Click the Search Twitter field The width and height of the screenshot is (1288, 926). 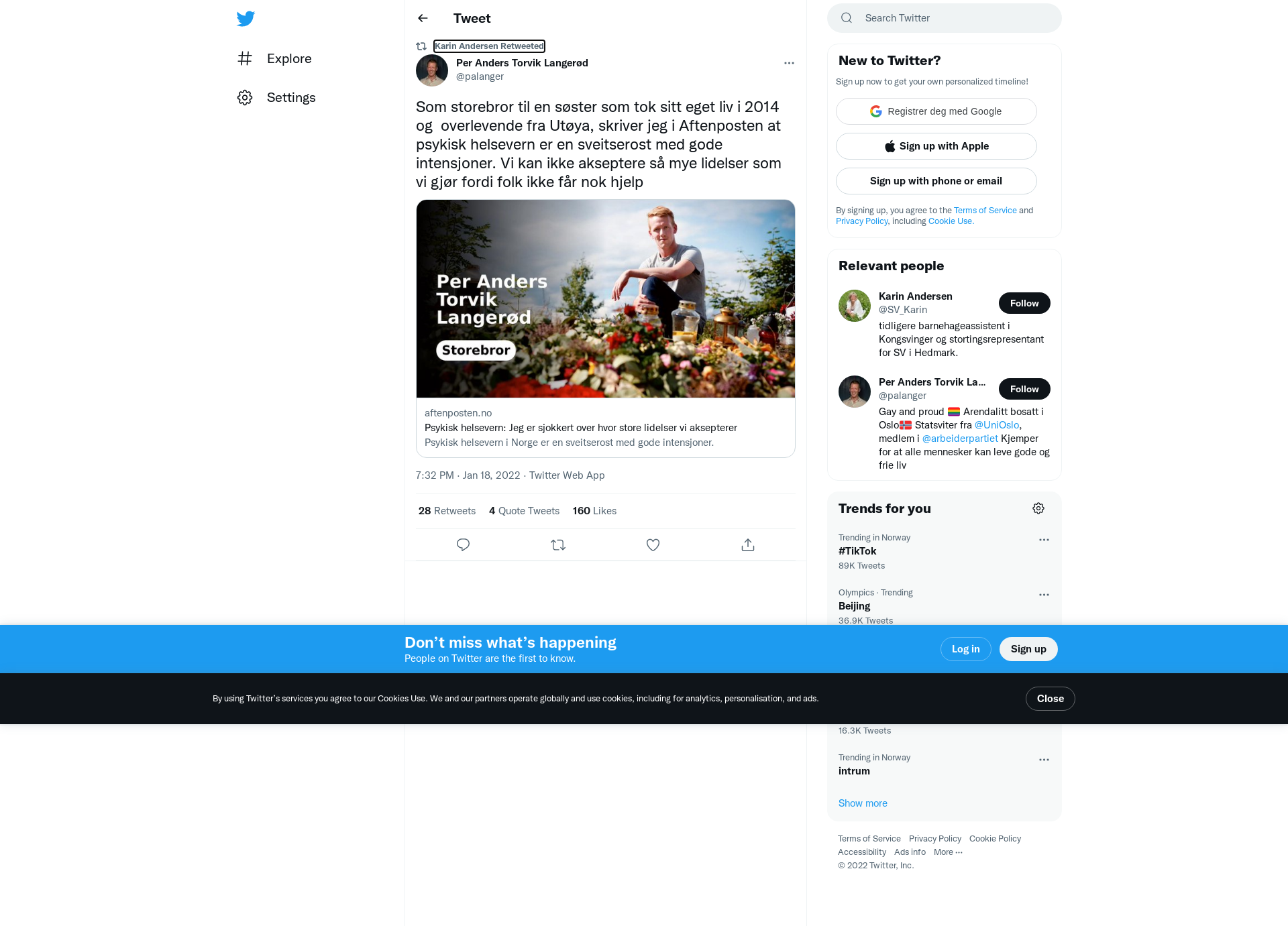coord(945,18)
